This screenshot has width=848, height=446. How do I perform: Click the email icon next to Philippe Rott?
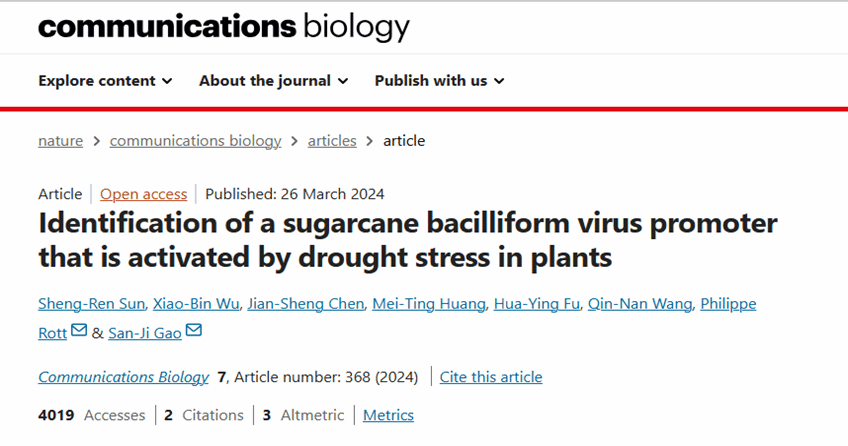point(78,331)
